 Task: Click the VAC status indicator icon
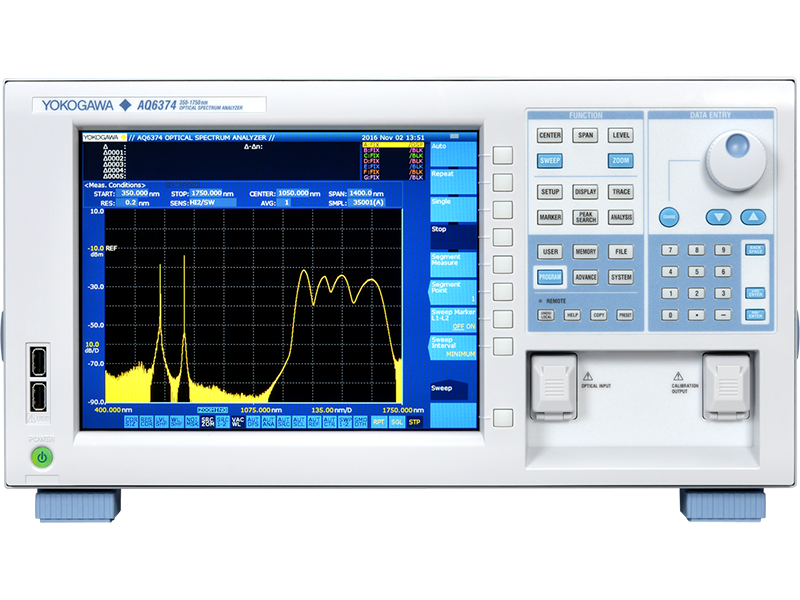pos(236,421)
